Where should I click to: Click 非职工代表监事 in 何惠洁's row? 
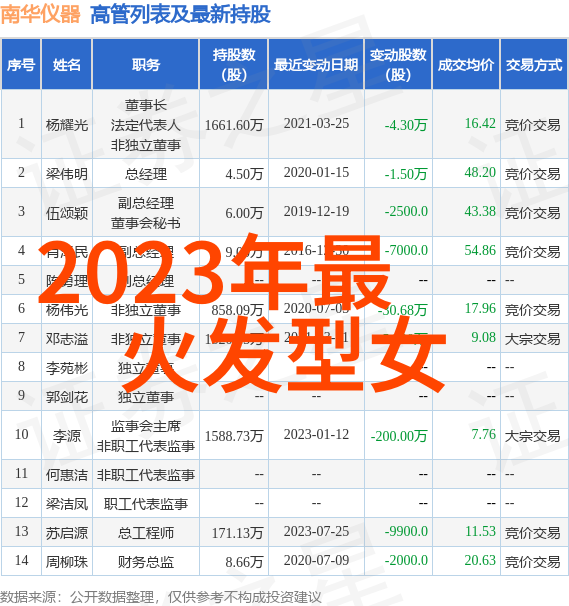point(146,474)
